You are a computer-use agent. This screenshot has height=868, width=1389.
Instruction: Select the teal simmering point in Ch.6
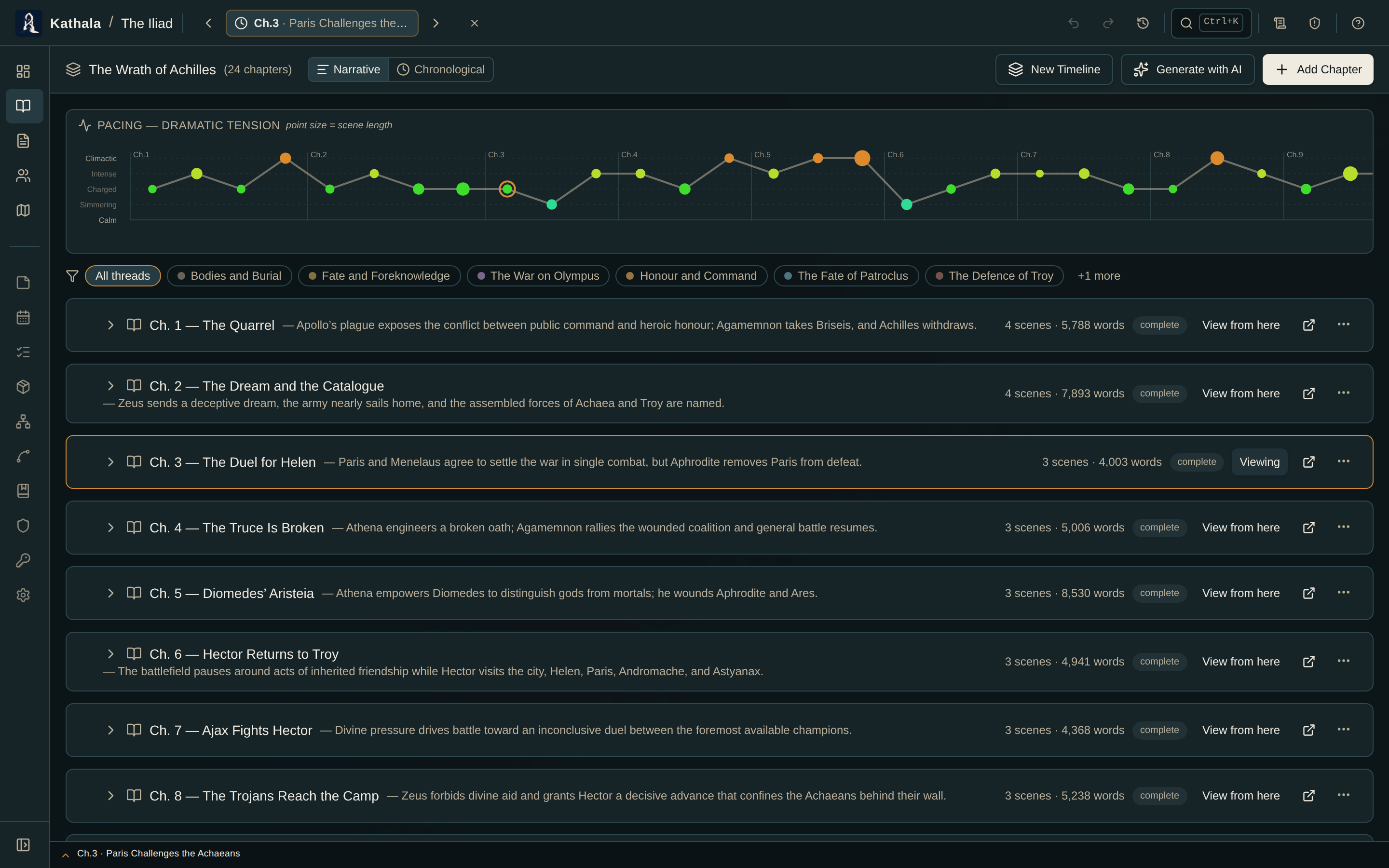pyautogui.click(x=907, y=204)
